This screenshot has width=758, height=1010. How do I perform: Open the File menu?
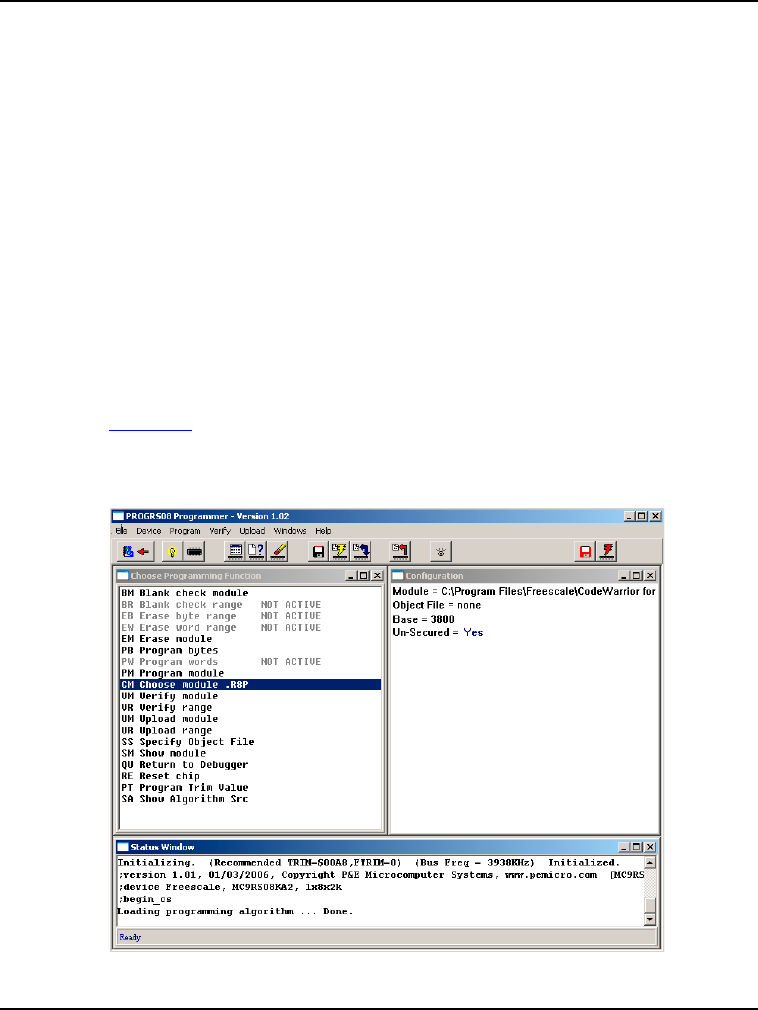(x=121, y=531)
